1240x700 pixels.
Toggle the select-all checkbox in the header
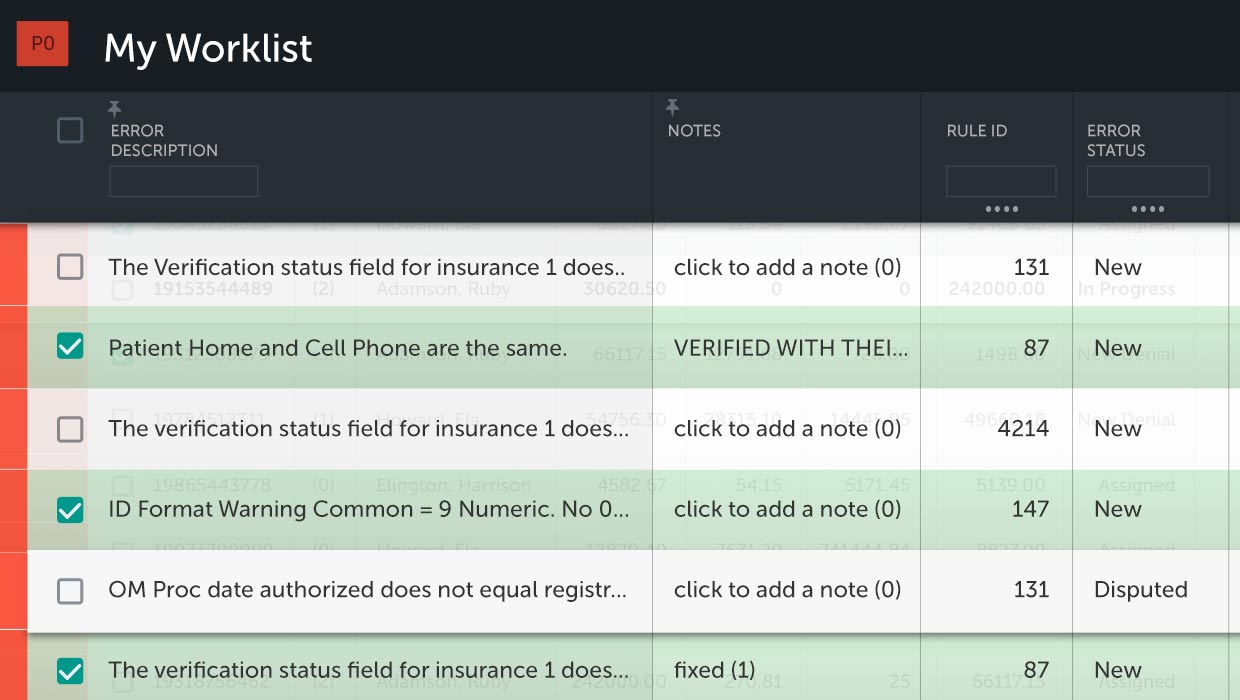pyautogui.click(x=70, y=129)
